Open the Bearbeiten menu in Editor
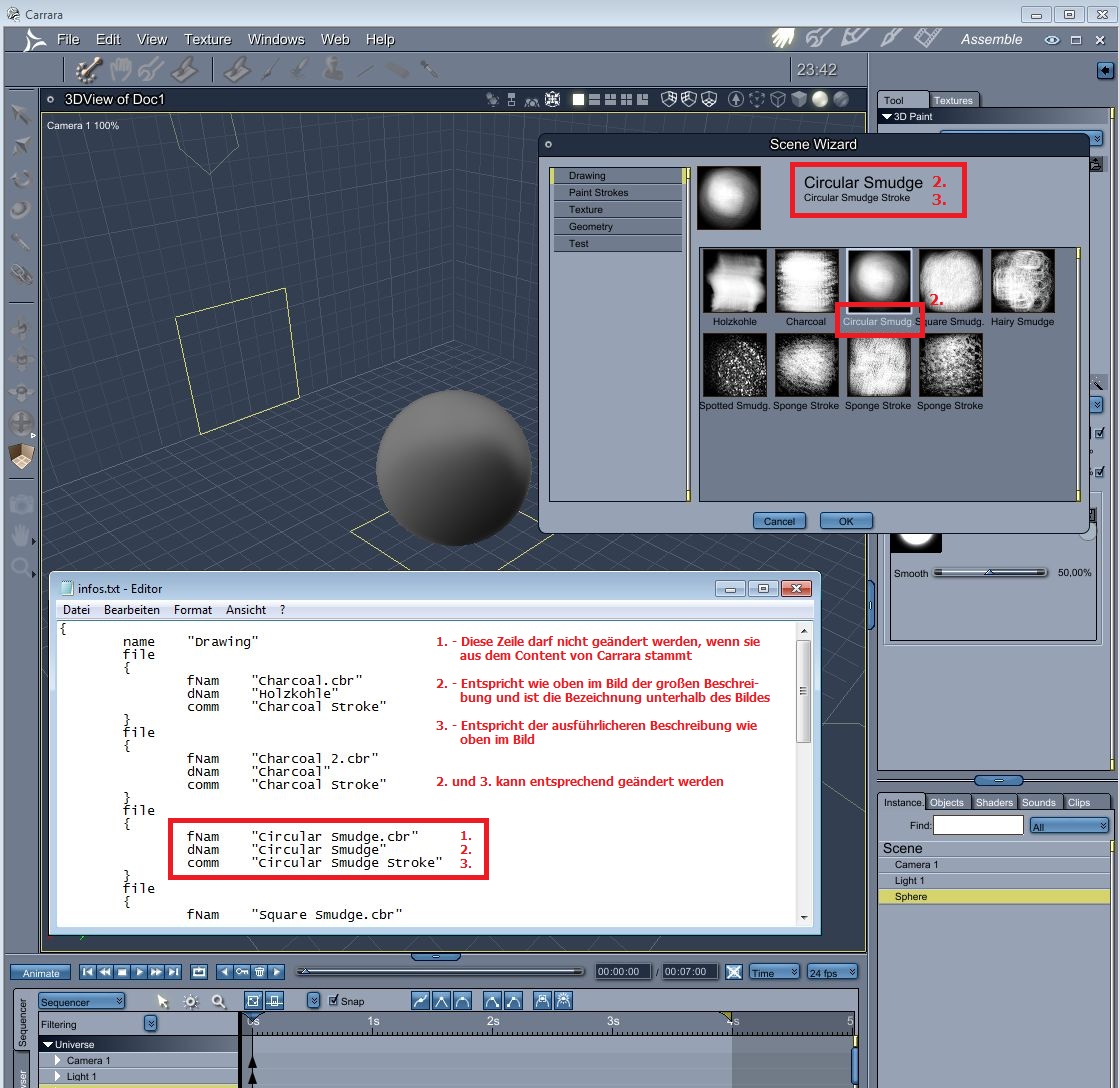 [x=132, y=610]
